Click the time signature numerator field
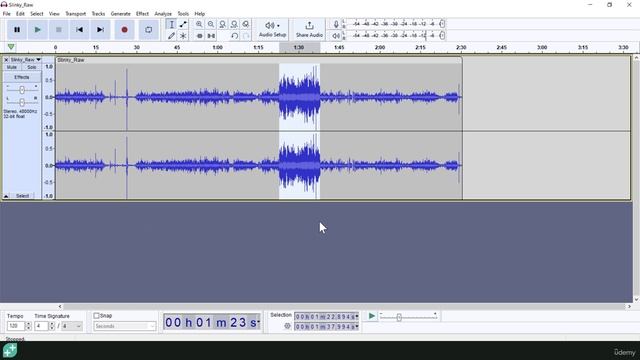Screen dimensions: 640x360 pyautogui.click(x=41, y=326)
